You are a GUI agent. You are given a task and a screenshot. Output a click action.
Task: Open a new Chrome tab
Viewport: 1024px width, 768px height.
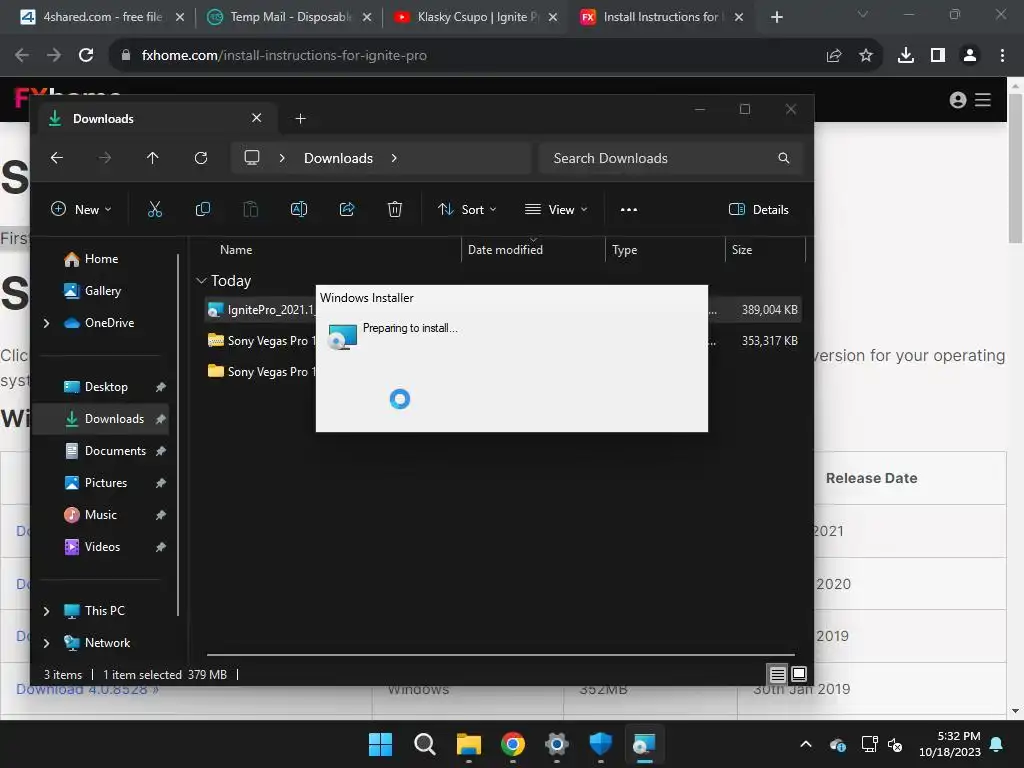pyautogui.click(x=776, y=17)
